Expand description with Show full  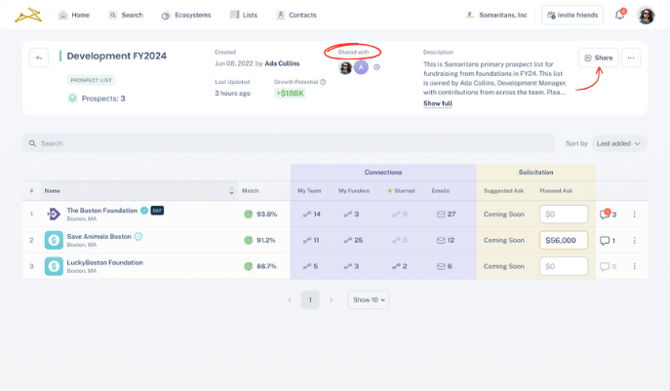click(x=438, y=103)
